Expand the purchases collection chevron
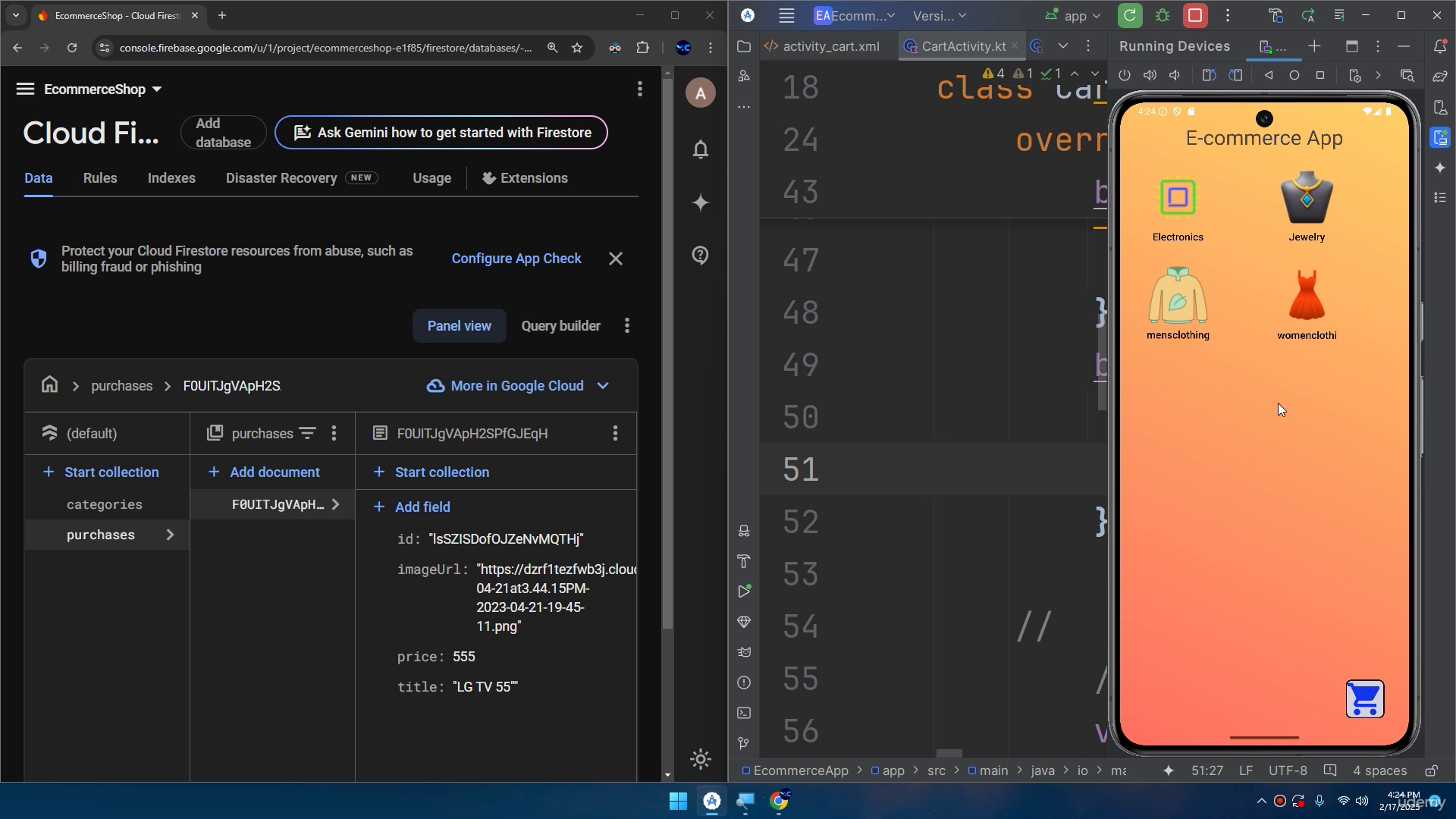Screen dimensions: 1456x819 coord(170,535)
